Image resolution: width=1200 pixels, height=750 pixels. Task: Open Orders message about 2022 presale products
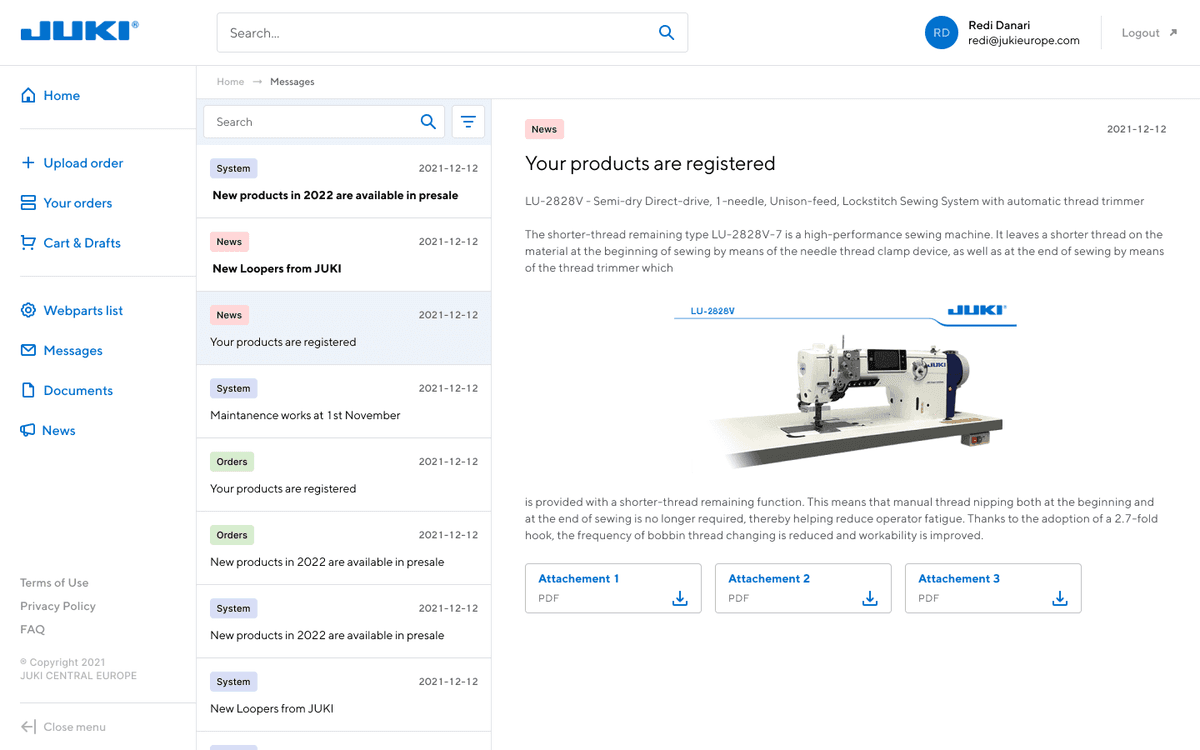(344, 548)
